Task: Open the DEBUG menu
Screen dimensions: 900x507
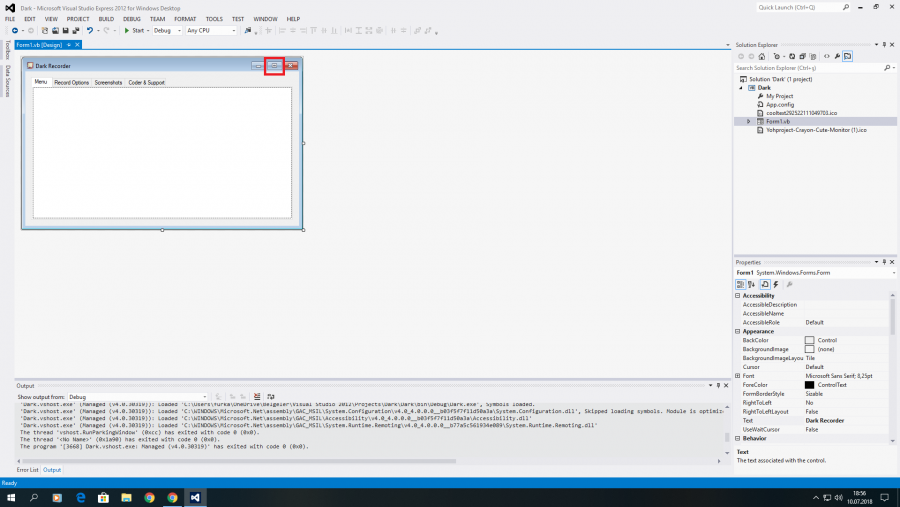Action: (x=131, y=19)
